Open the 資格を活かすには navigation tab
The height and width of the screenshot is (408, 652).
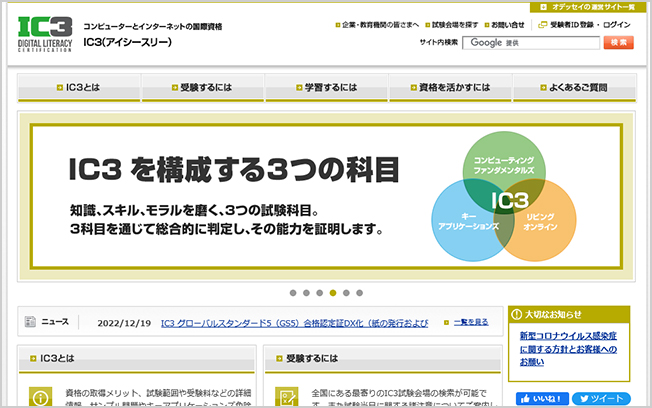click(450, 87)
